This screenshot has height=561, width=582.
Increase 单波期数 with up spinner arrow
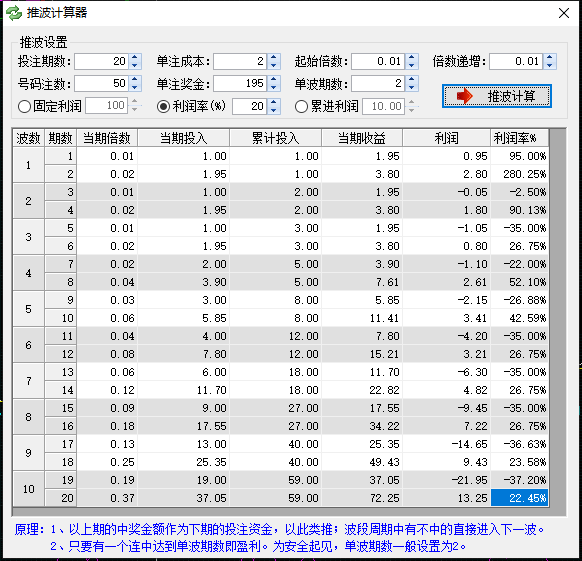point(411,79)
